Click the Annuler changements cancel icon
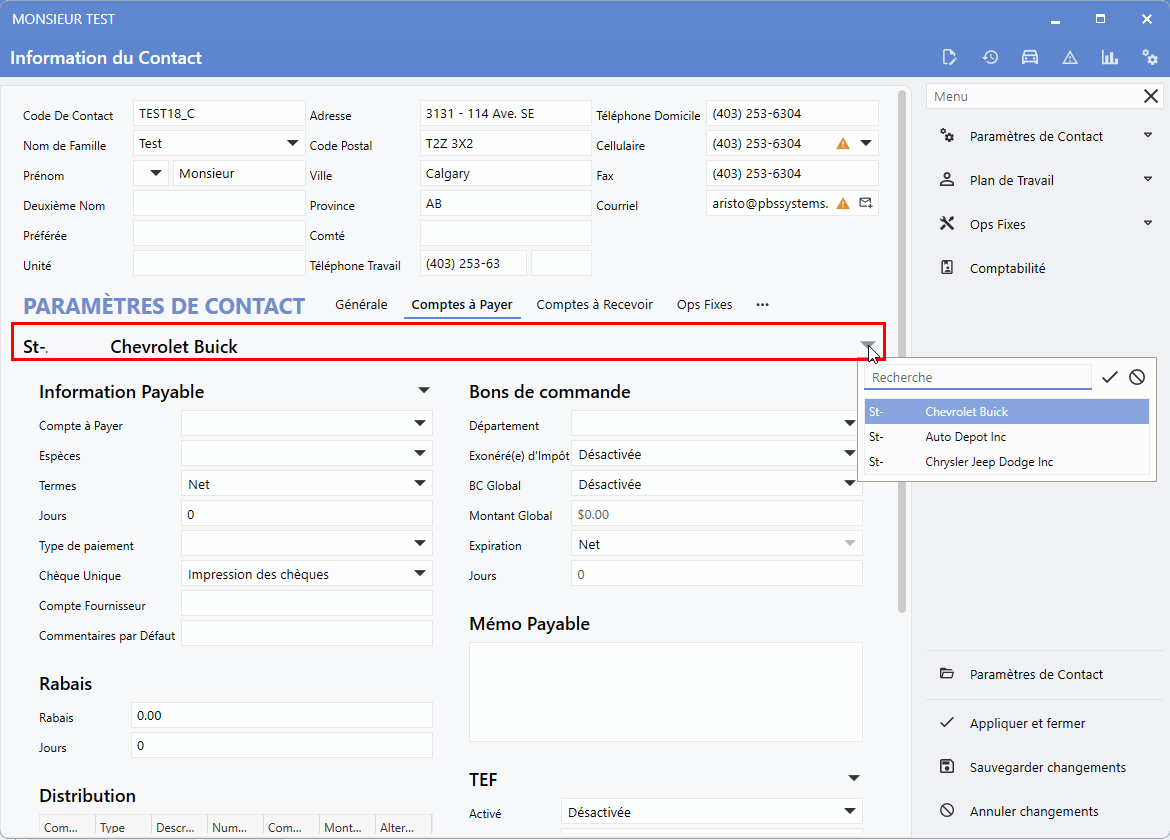Screen dimensions: 1170x840 [947, 810]
